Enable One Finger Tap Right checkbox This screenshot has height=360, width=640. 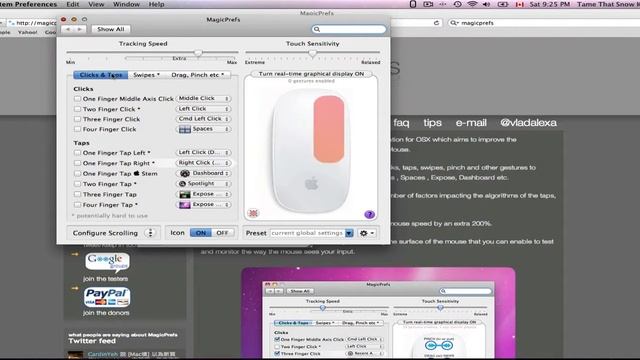pos(77,163)
